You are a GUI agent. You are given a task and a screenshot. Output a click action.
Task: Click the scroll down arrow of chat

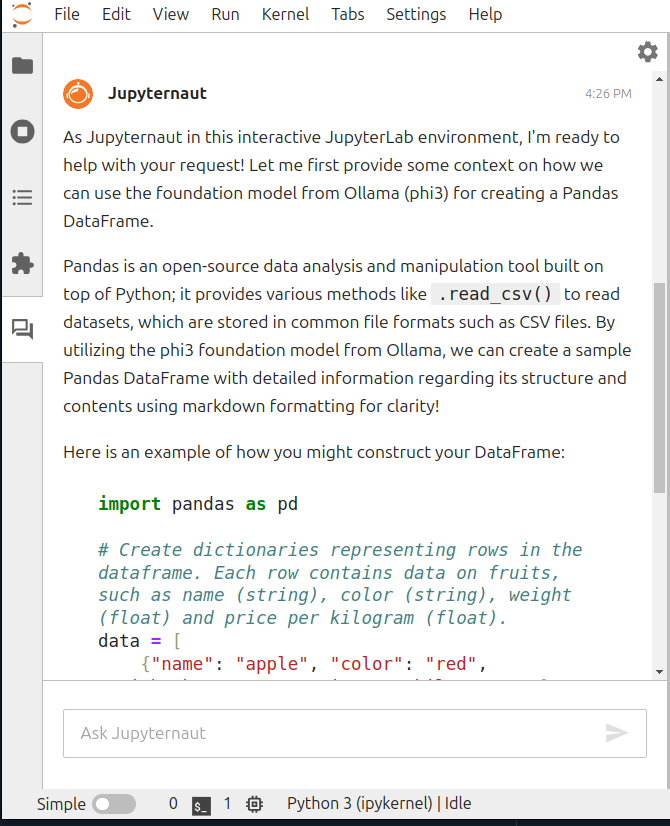(659, 672)
